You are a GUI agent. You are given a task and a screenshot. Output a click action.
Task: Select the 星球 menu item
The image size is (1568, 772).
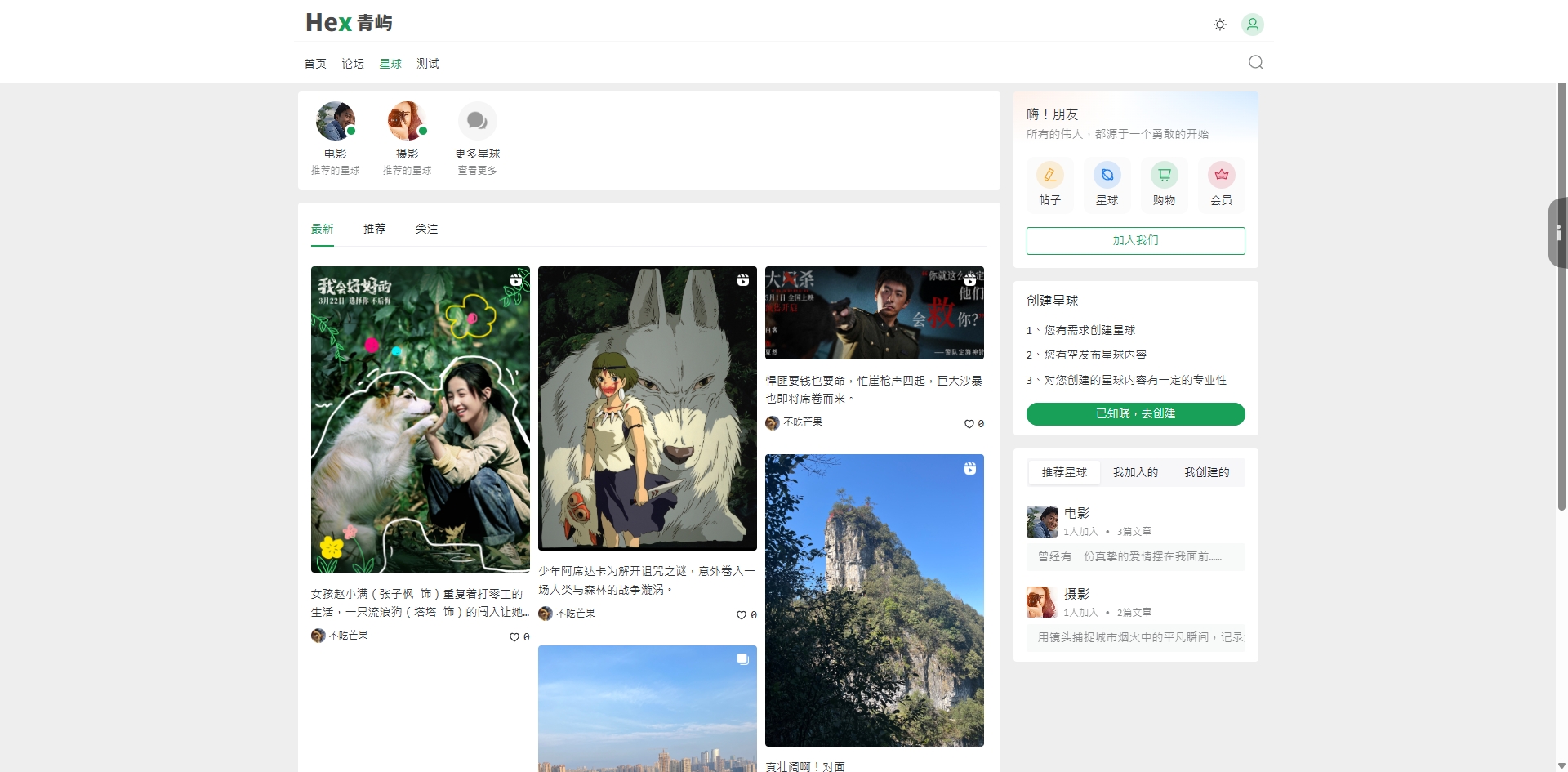[x=390, y=64]
